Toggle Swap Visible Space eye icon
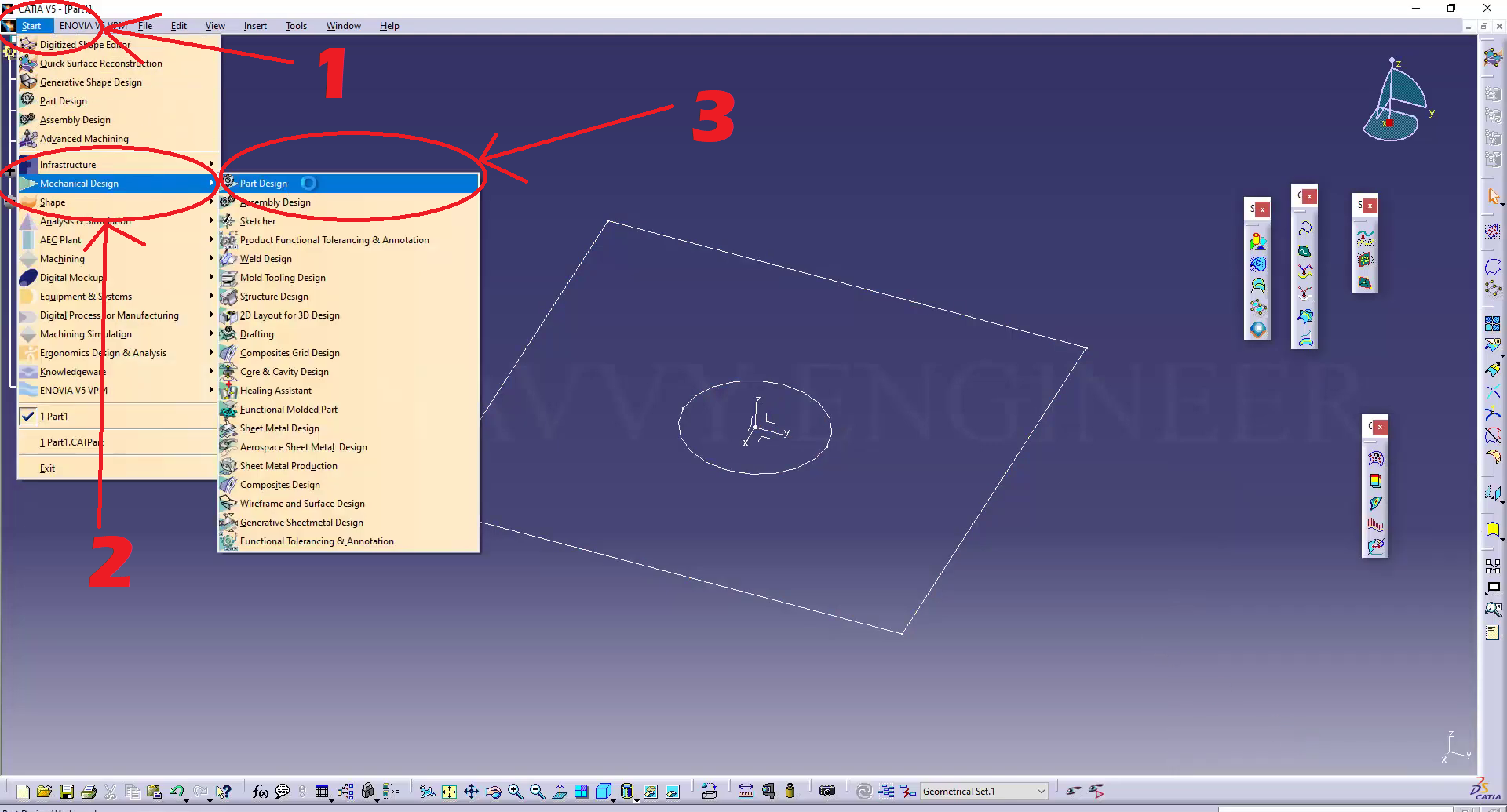 click(673, 792)
